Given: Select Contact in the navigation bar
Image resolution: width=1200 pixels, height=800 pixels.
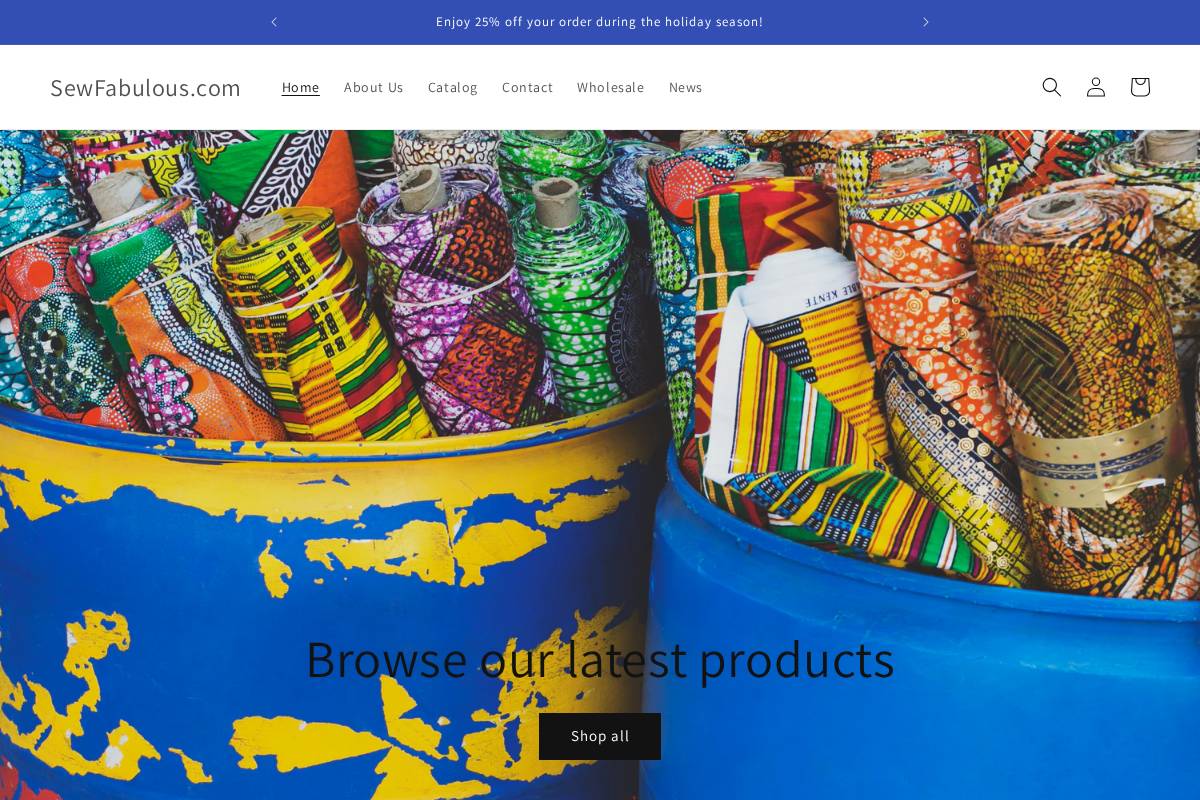Looking at the screenshot, I should point(527,87).
